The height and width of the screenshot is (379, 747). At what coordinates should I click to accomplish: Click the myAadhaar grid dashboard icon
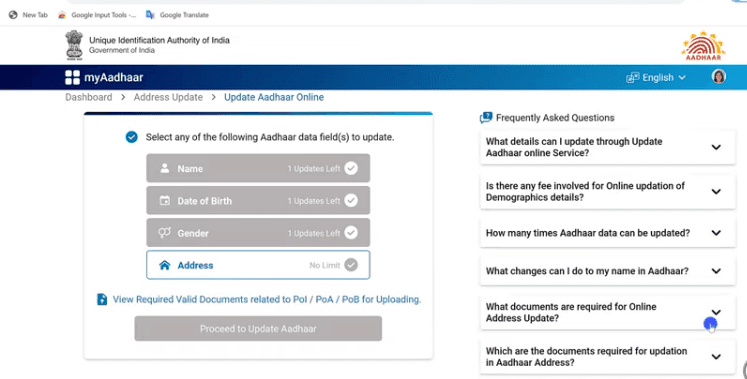[x=72, y=78]
